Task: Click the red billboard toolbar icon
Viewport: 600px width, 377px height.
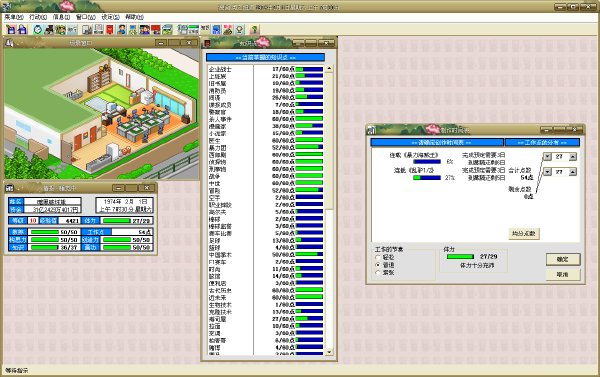Action: 156,29
